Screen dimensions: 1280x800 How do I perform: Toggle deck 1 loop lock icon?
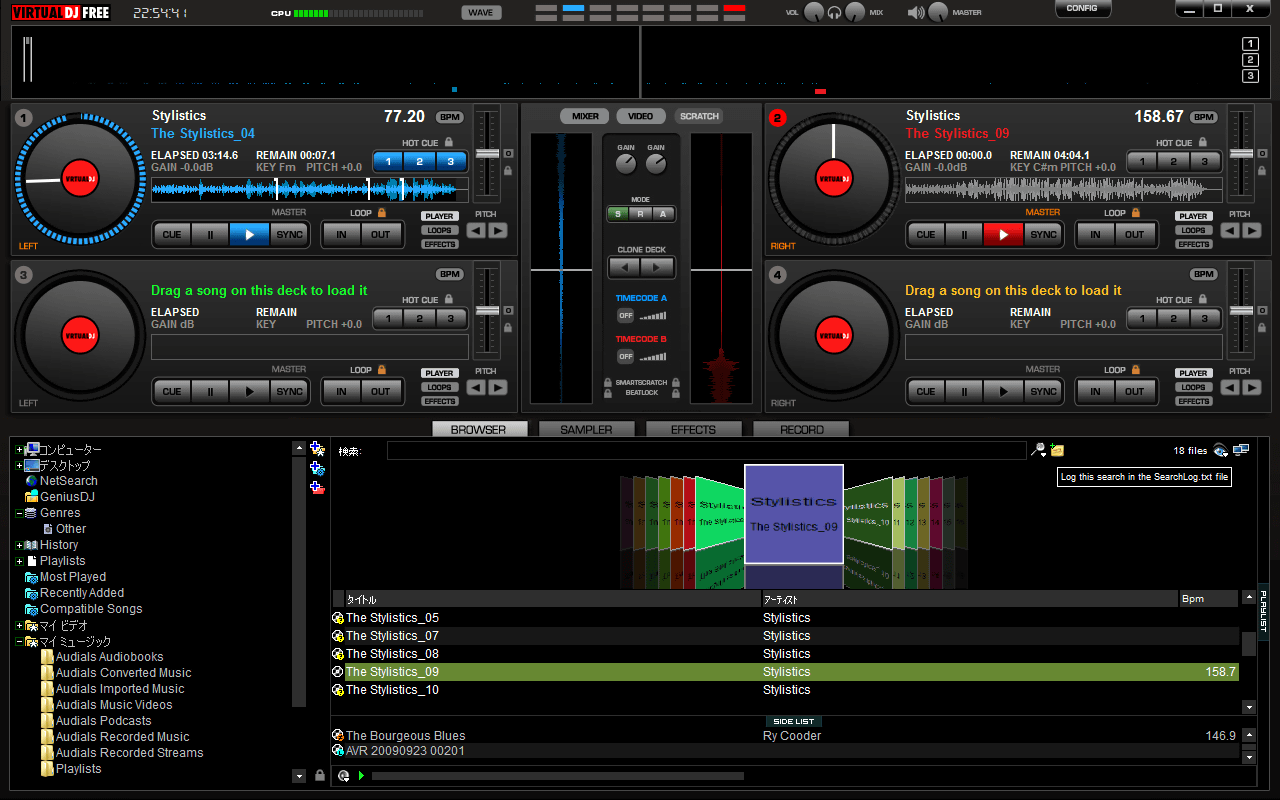point(381,213)
